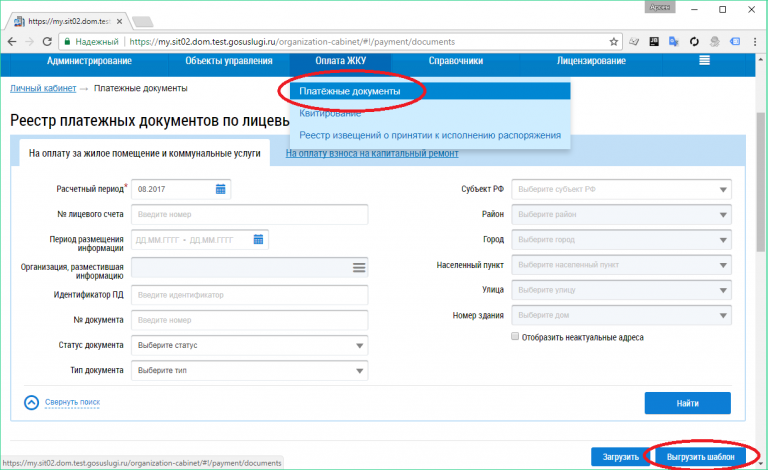Click Выгрузить шаблон button

pyautogui.click(x=700, y=456)
